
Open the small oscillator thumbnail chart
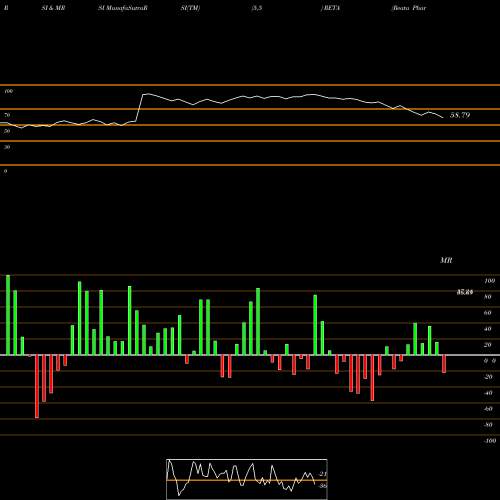pos(247,479)
